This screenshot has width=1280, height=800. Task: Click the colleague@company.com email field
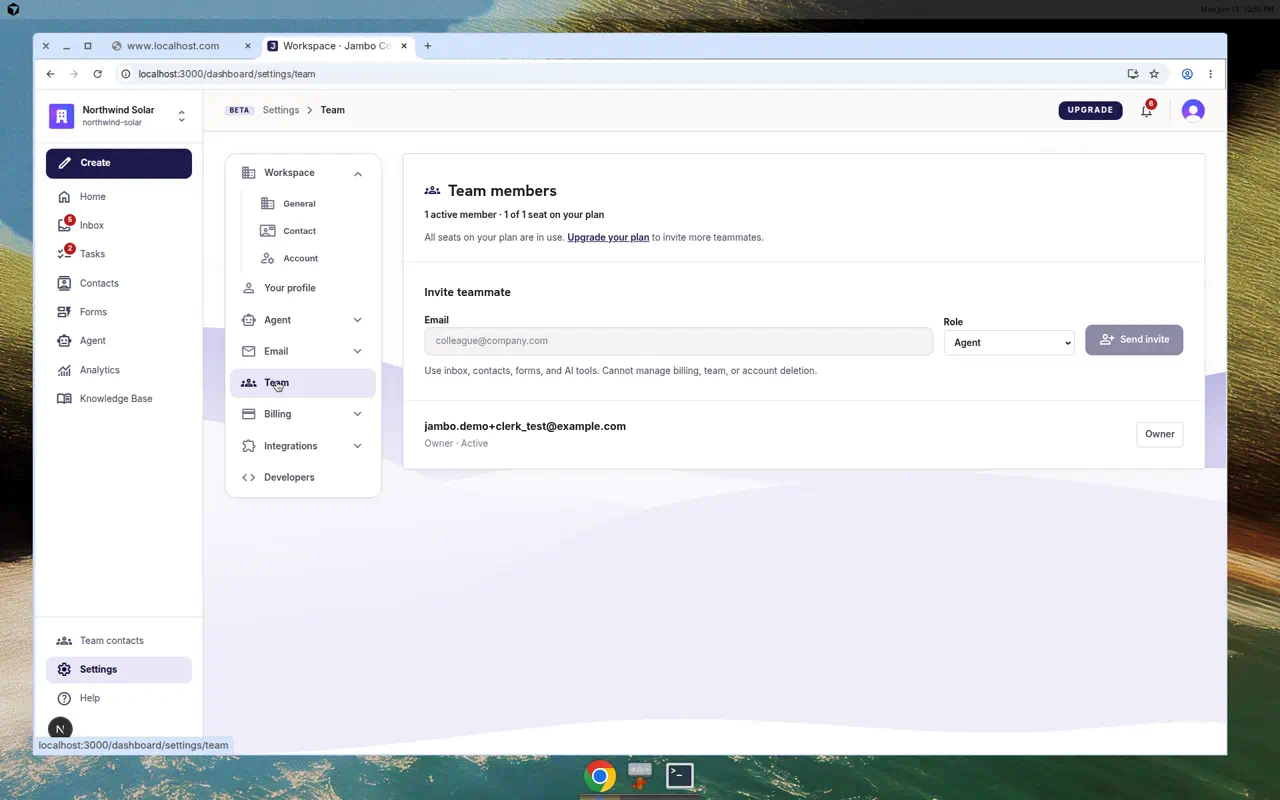click(678, 341)
